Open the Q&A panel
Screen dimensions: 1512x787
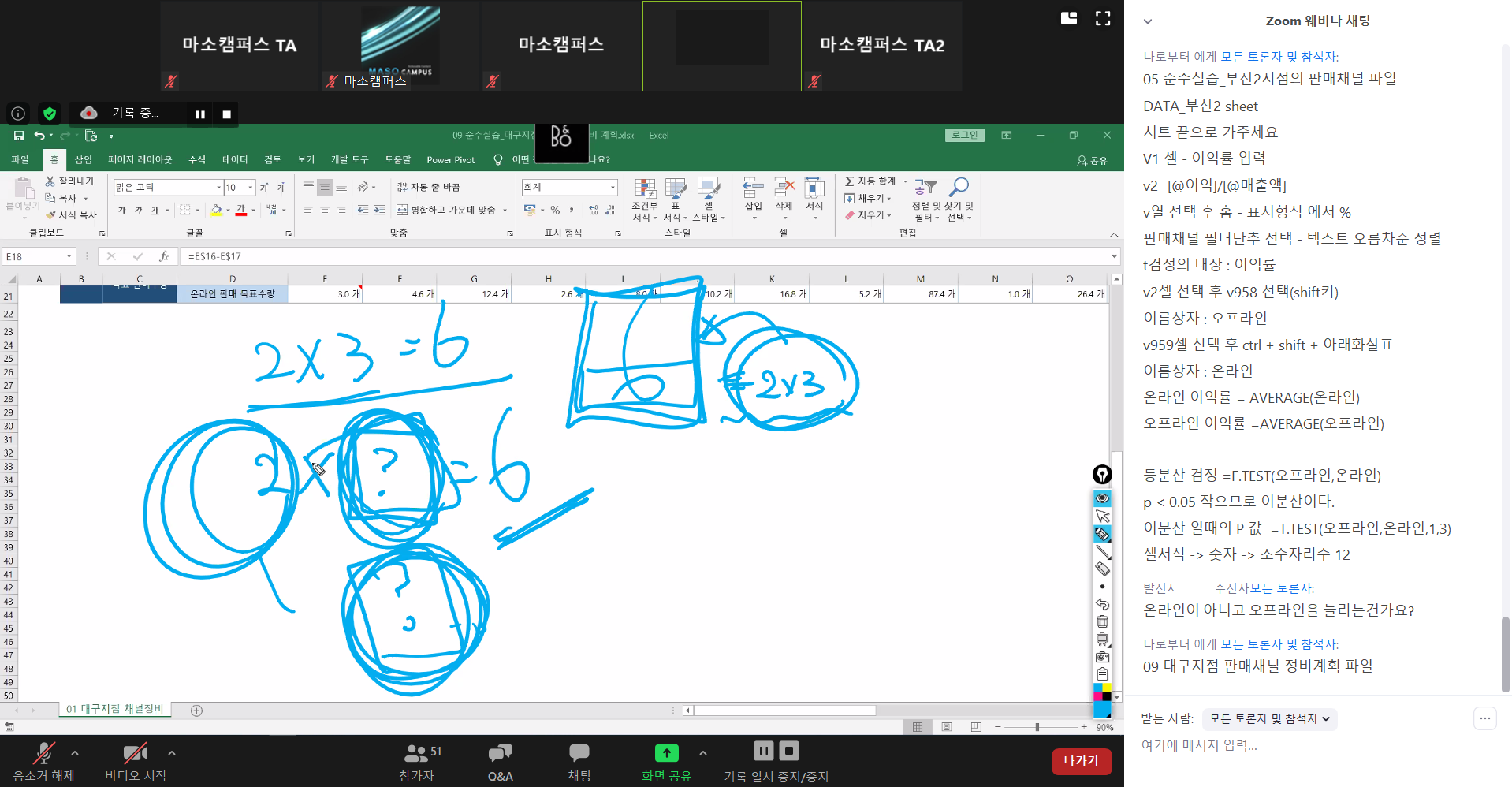coord(500,762)
